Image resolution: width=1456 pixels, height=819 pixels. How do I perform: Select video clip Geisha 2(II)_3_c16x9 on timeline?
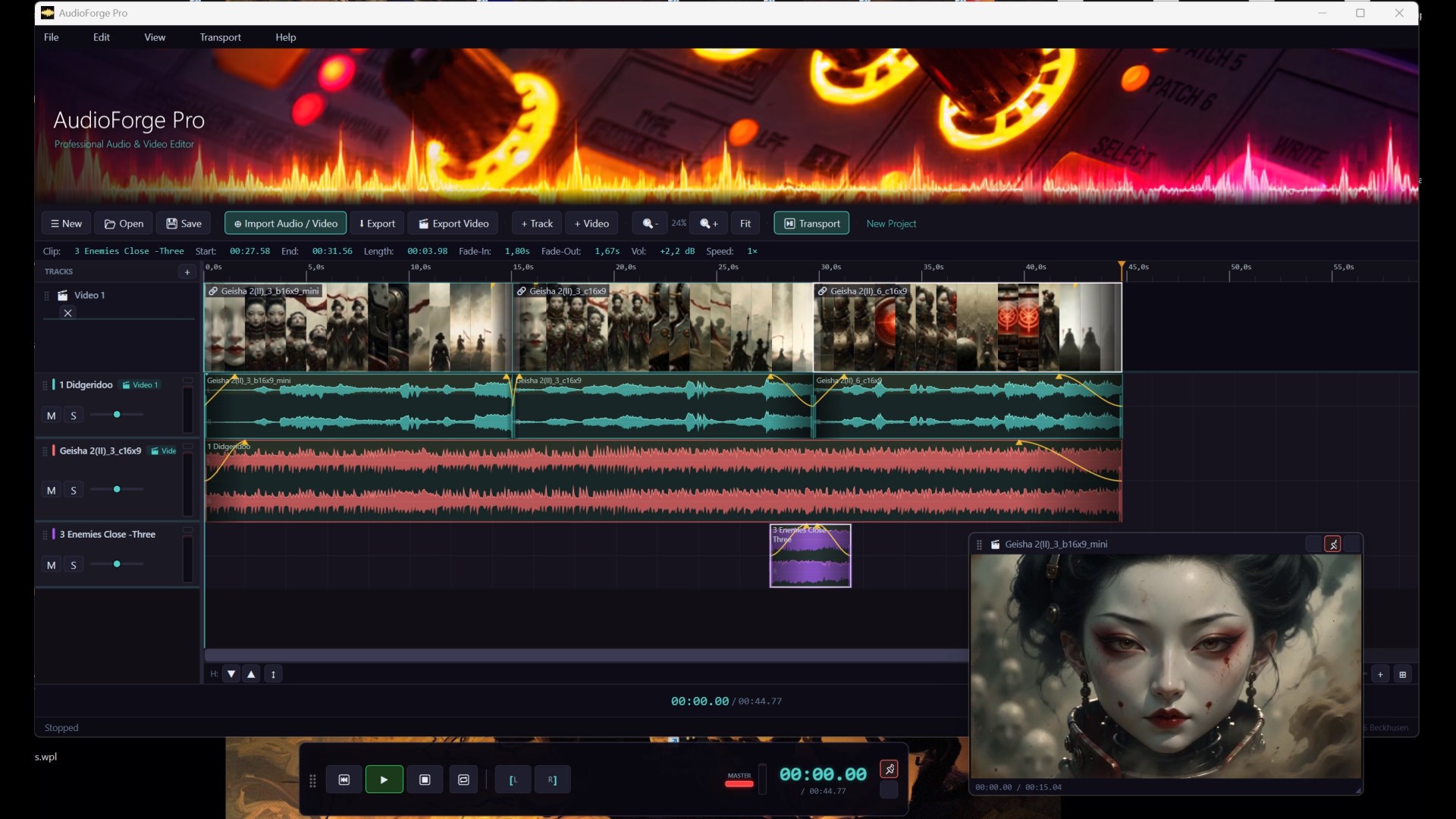(664, 328)
